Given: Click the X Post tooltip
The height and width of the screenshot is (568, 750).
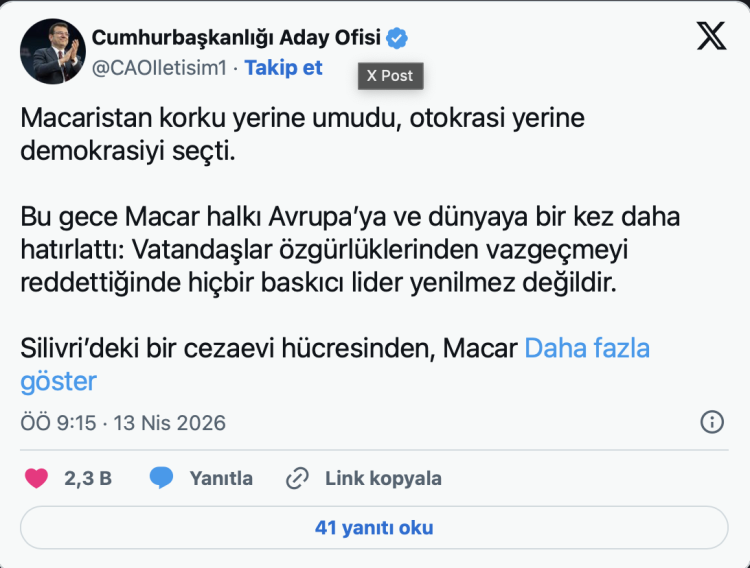Looking at the screenshot, I should [x=390, y=75].
